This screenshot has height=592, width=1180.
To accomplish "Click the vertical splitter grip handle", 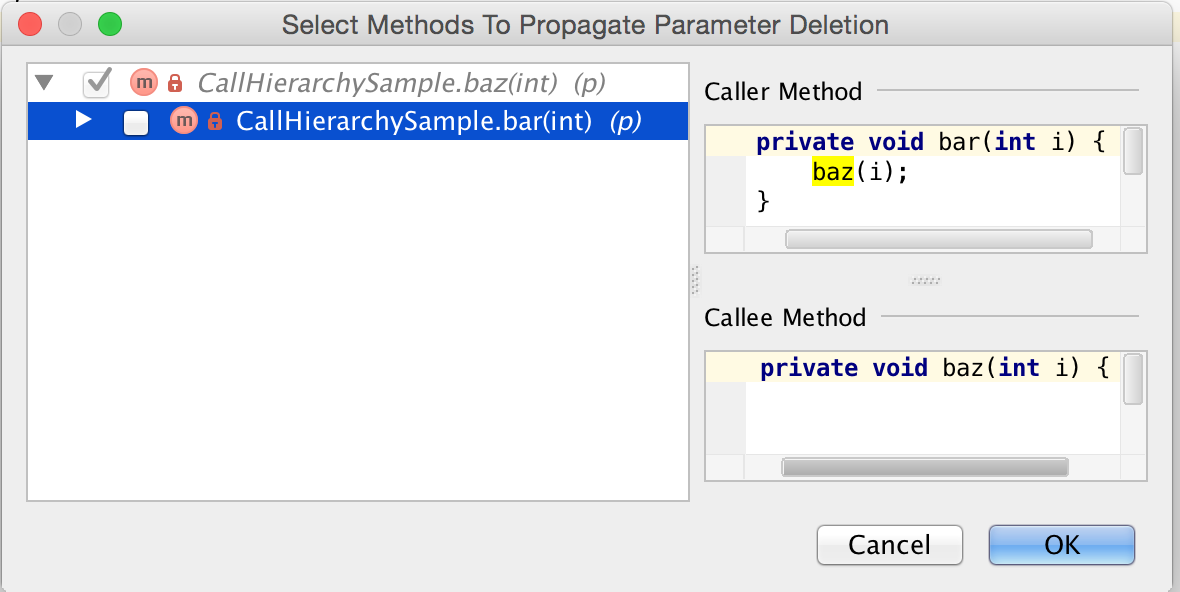I will (695, 280).
